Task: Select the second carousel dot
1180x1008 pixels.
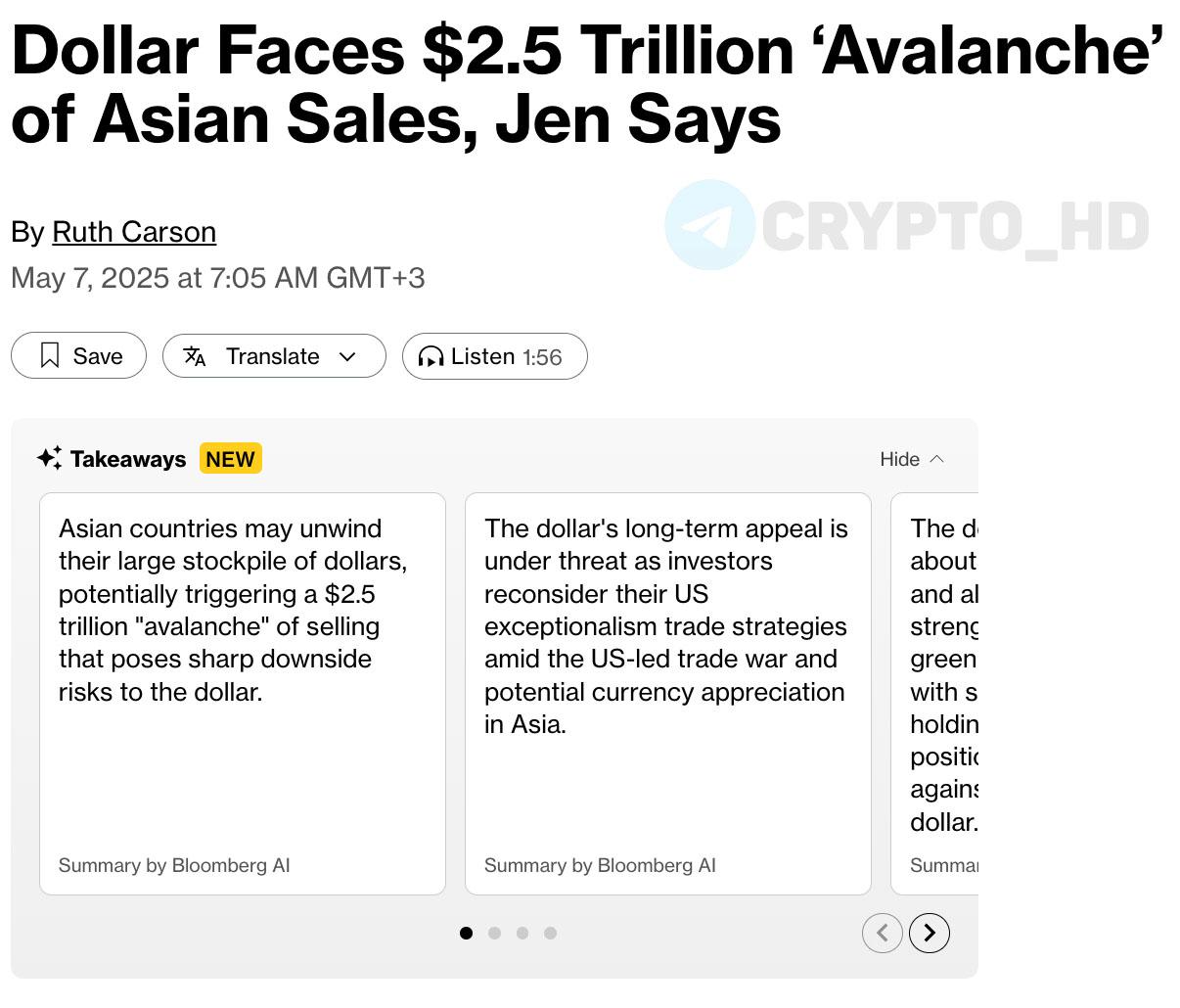Action: [494, 933]
